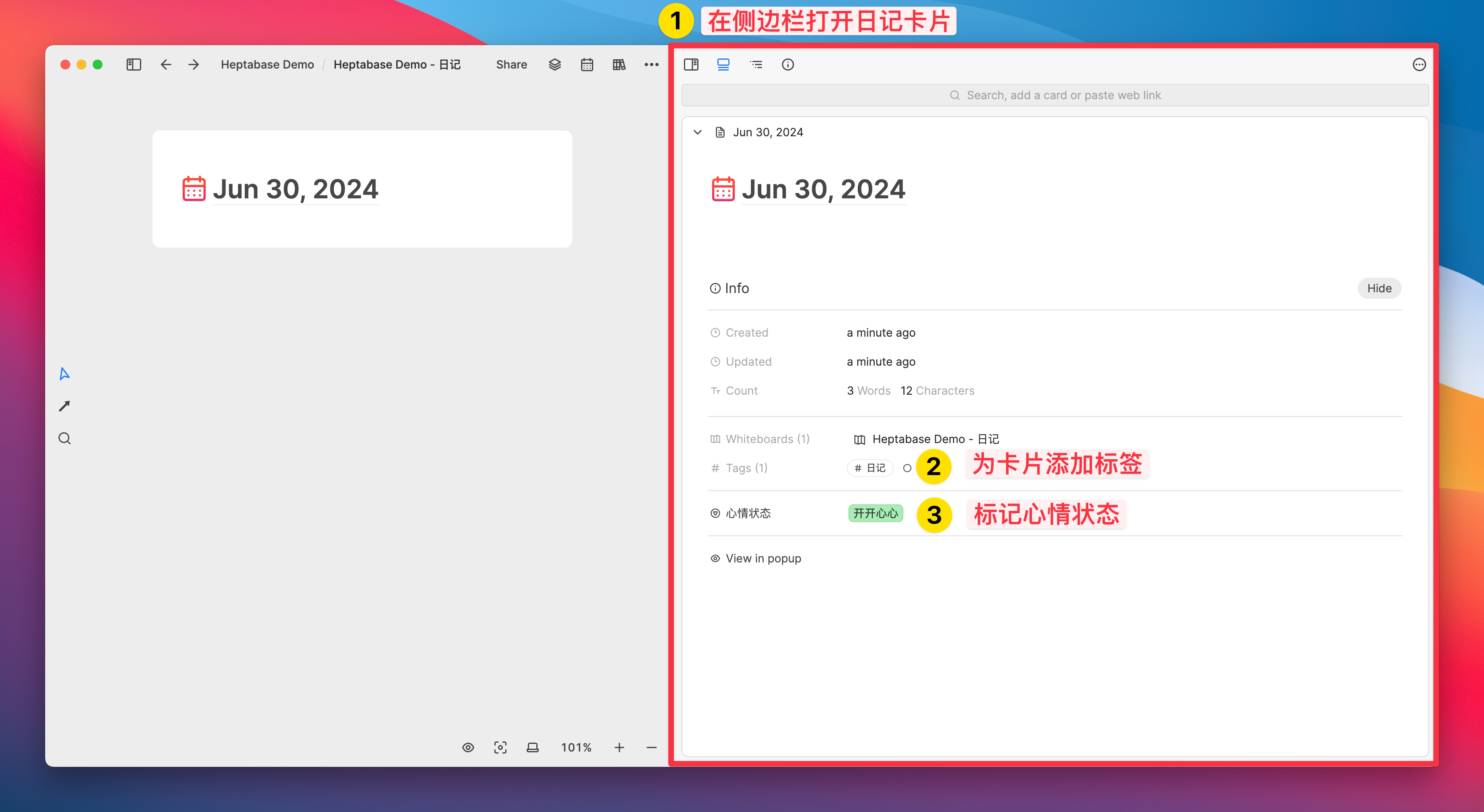Toggle the left sidebar panel icon
The height and width of the screenshot is (812, 1484).
click(x=133, y=65)
